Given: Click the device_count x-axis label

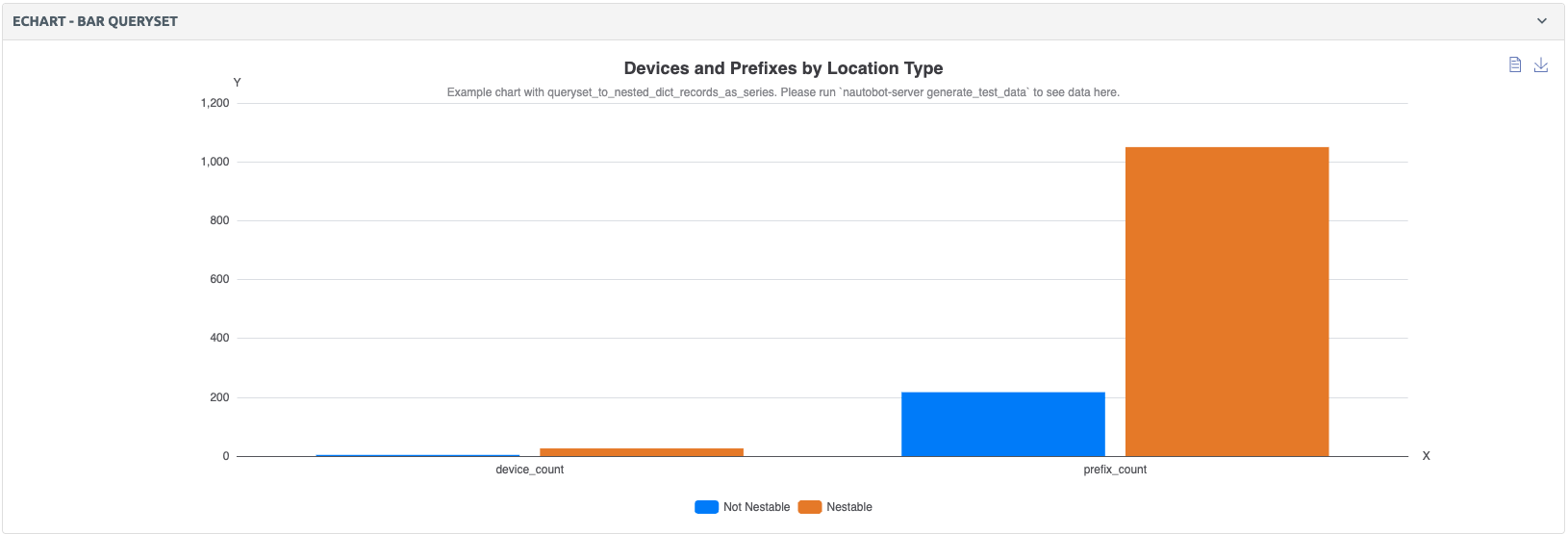Looking at the screenshot, I should click(x=529, y=470).
